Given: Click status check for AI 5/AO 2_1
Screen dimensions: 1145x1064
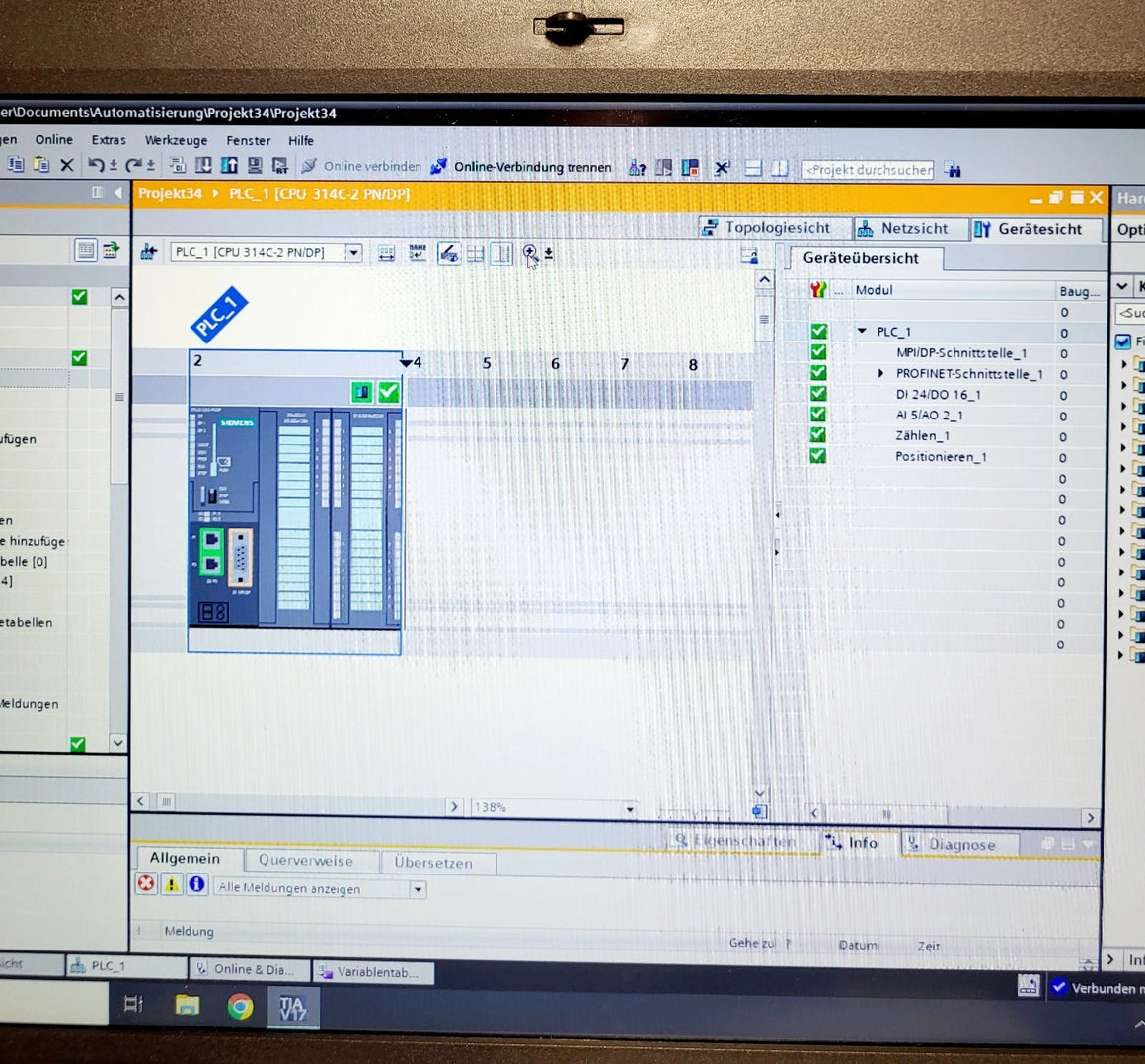Looking at the screenshot, I should coord(818,415).
